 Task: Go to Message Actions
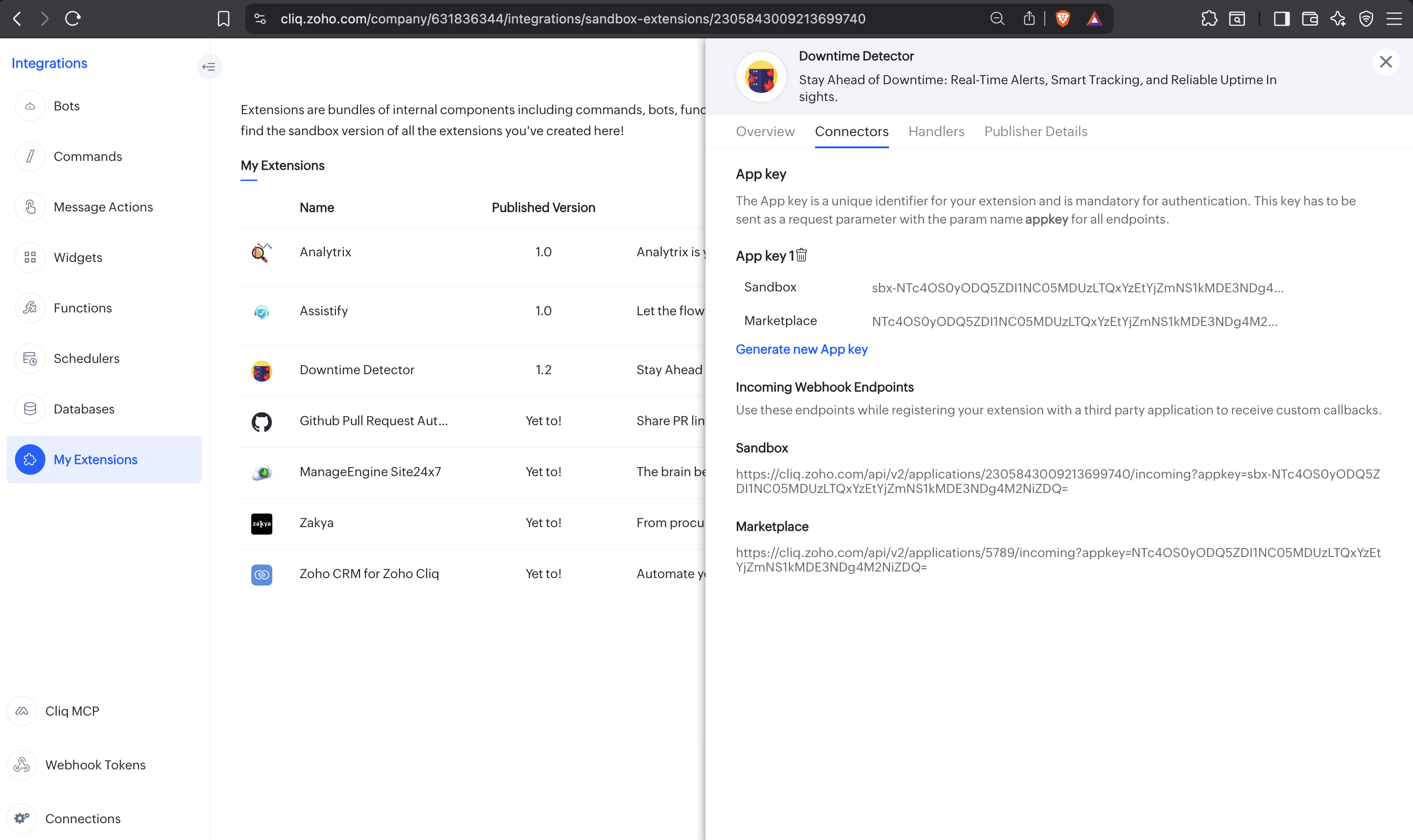click(103, 207)
